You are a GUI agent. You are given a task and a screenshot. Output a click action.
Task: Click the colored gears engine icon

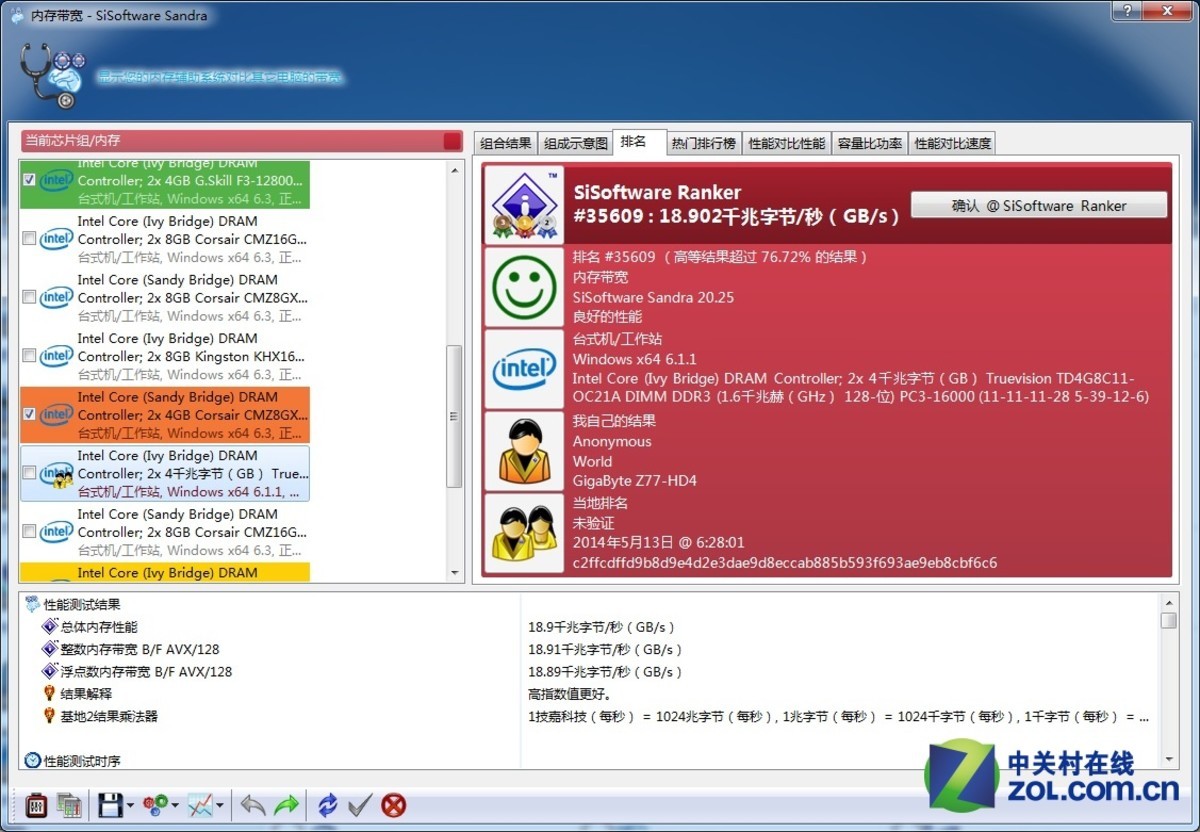tap(155, 804)
